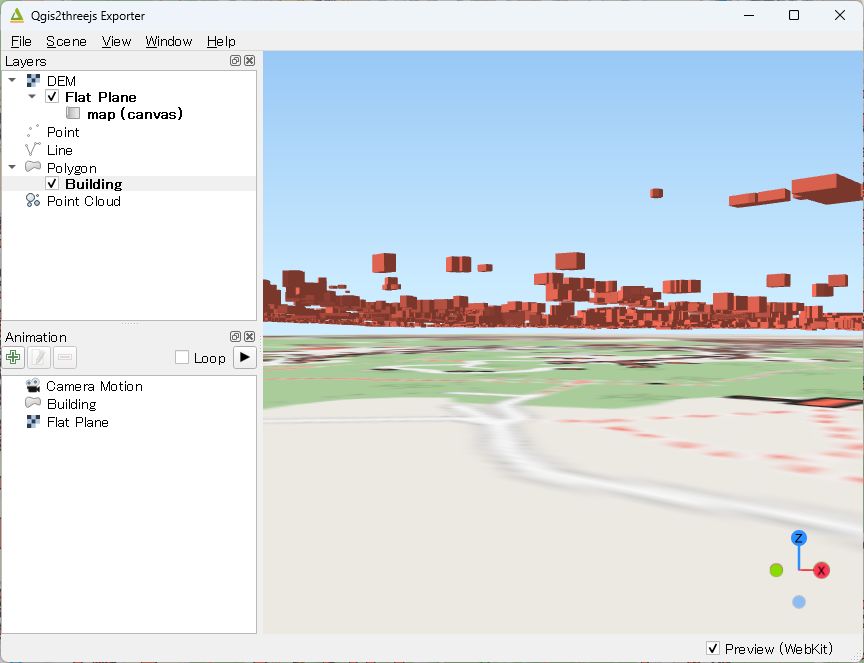This screenshot has height=663, width=864.
Task: Click the Camera Motion camera icon
Action: click(33, 385)
